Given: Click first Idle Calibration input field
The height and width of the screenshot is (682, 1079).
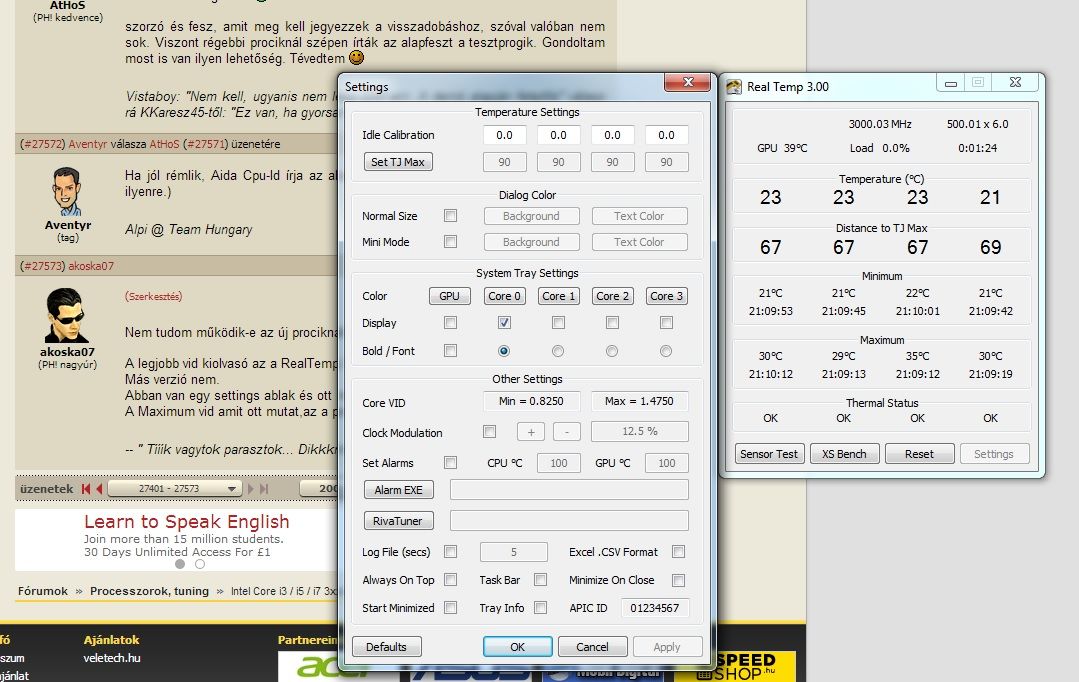Looking at the screenshot, I should pyautogui.click(x=504, y=135).
